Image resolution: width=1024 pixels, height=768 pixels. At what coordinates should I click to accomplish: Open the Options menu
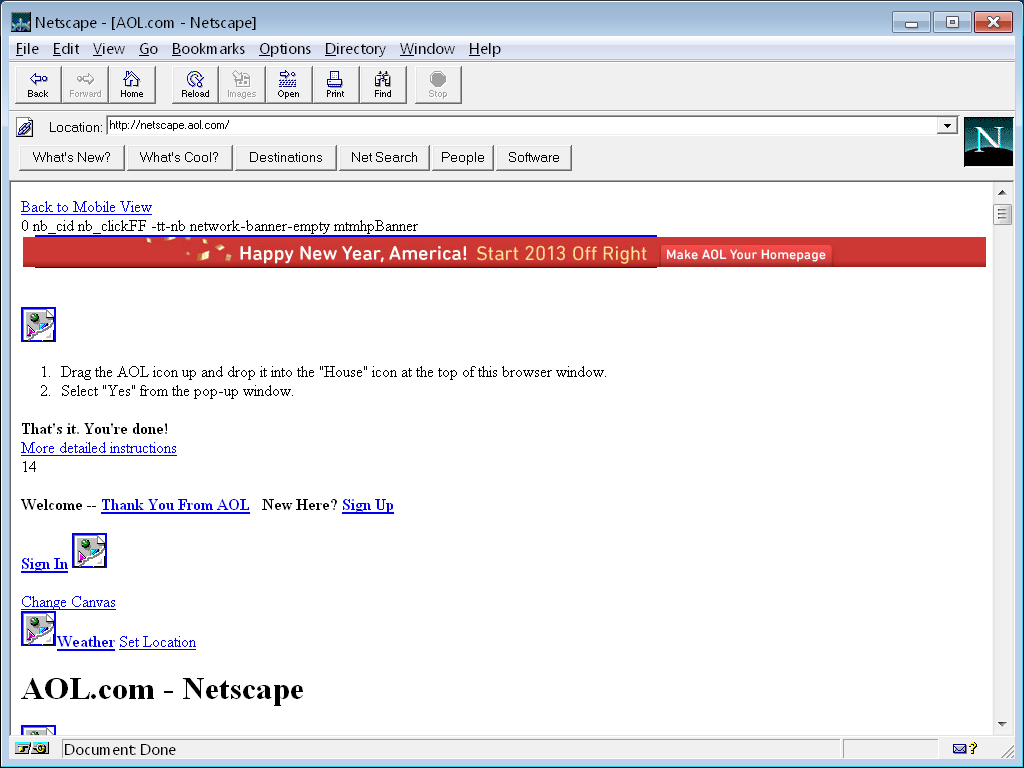[x=285, y=49]
